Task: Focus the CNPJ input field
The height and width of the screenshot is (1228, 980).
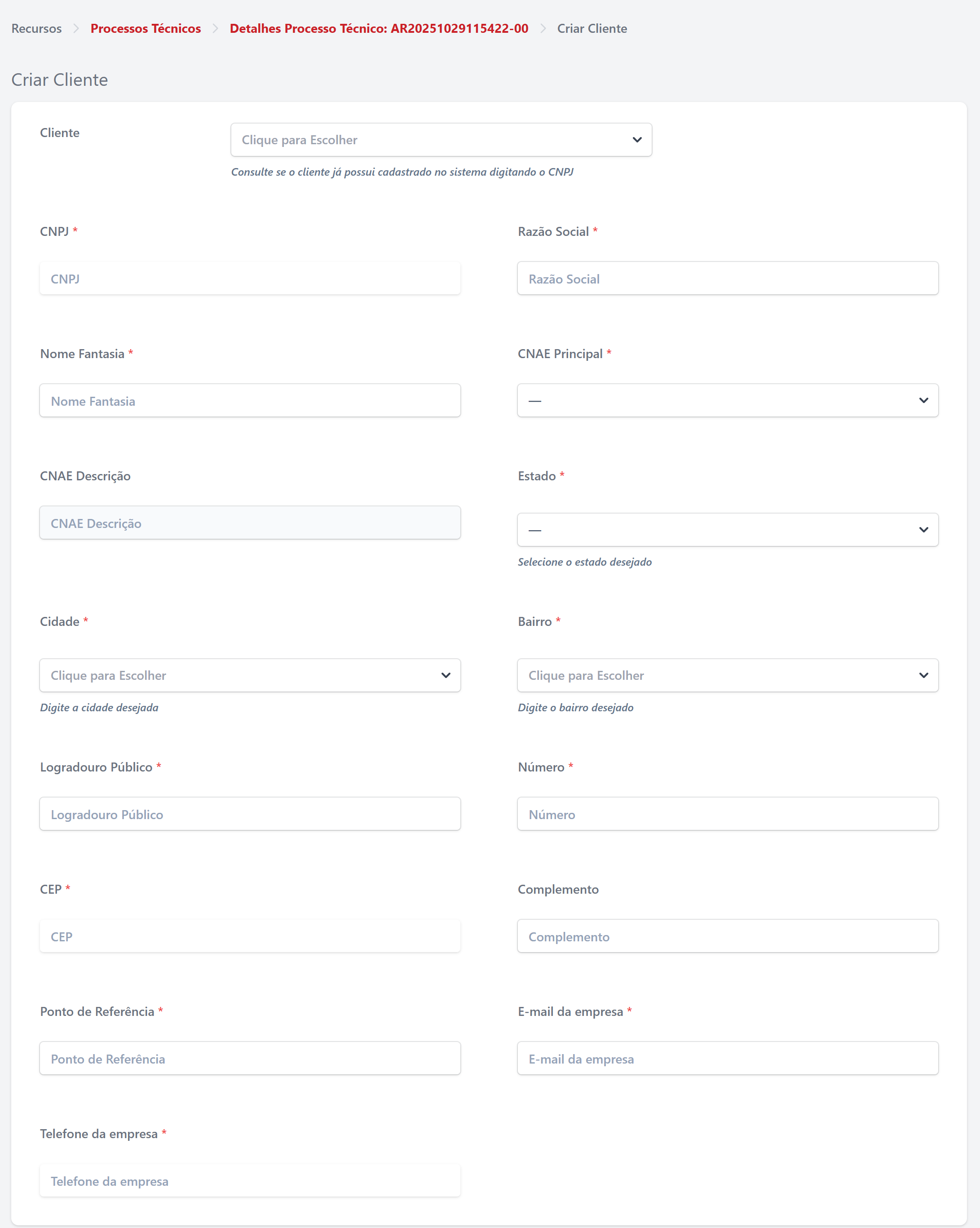Action: [x=249, y=279]
